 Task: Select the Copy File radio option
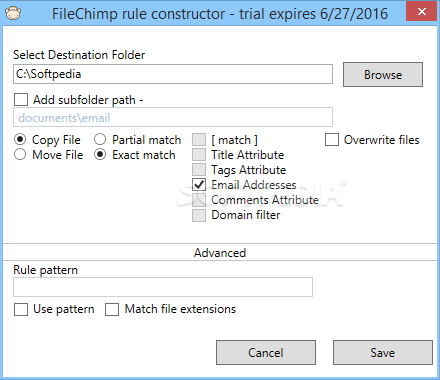tap(20, 139)
